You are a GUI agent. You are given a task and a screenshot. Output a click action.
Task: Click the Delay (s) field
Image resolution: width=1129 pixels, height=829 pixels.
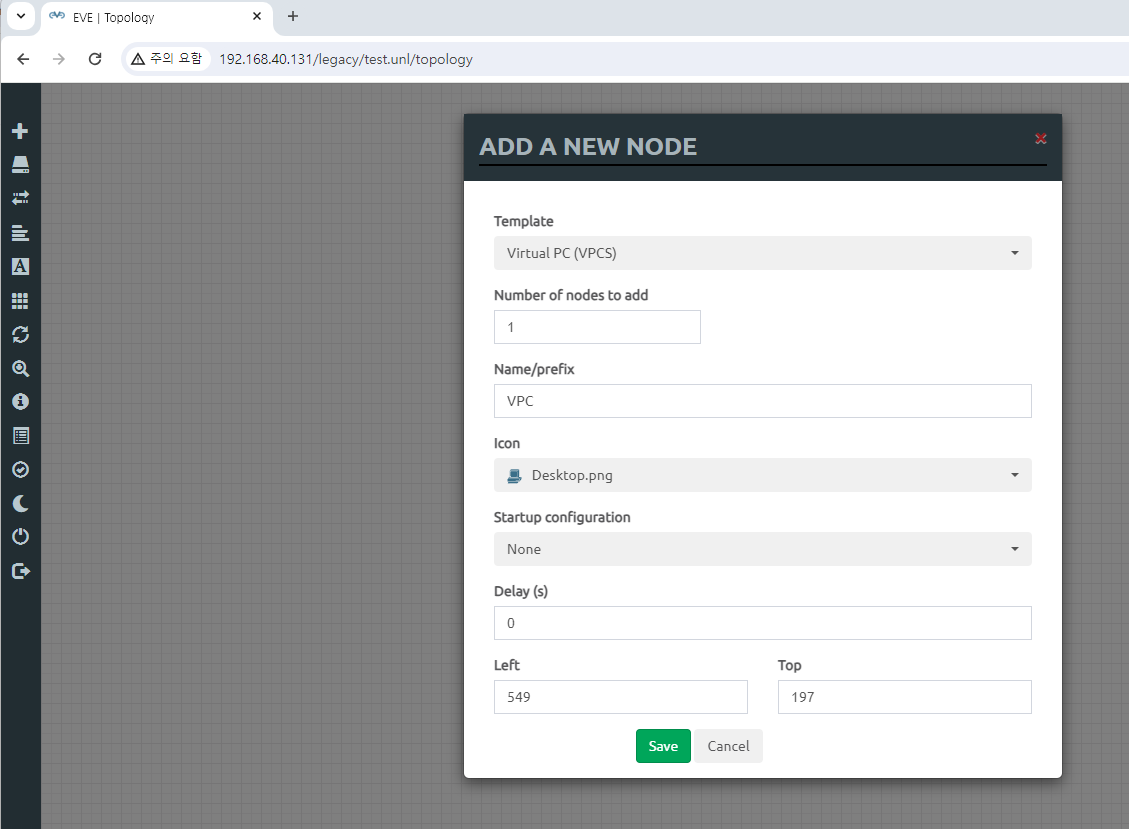(763, 623)
